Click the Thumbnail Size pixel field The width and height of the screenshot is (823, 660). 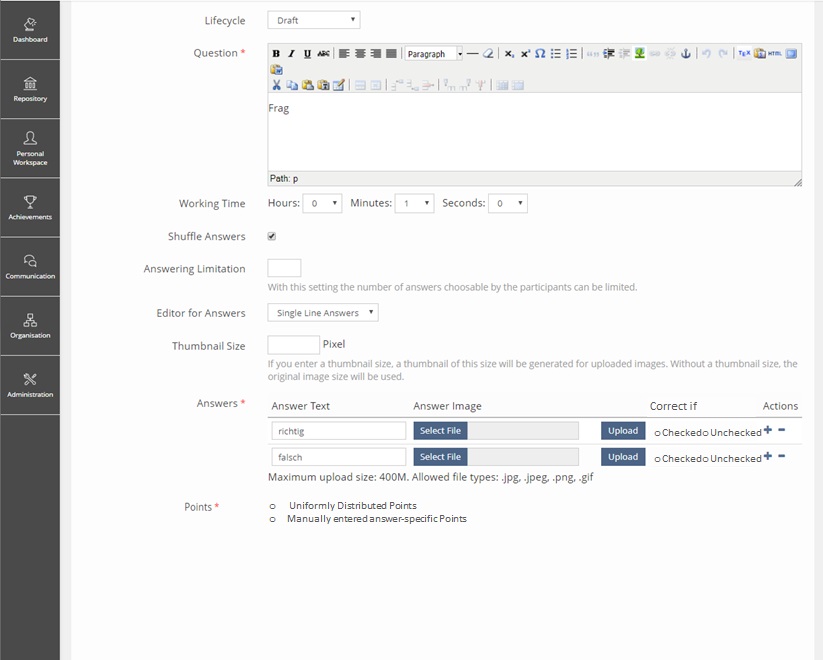(293, 345)
